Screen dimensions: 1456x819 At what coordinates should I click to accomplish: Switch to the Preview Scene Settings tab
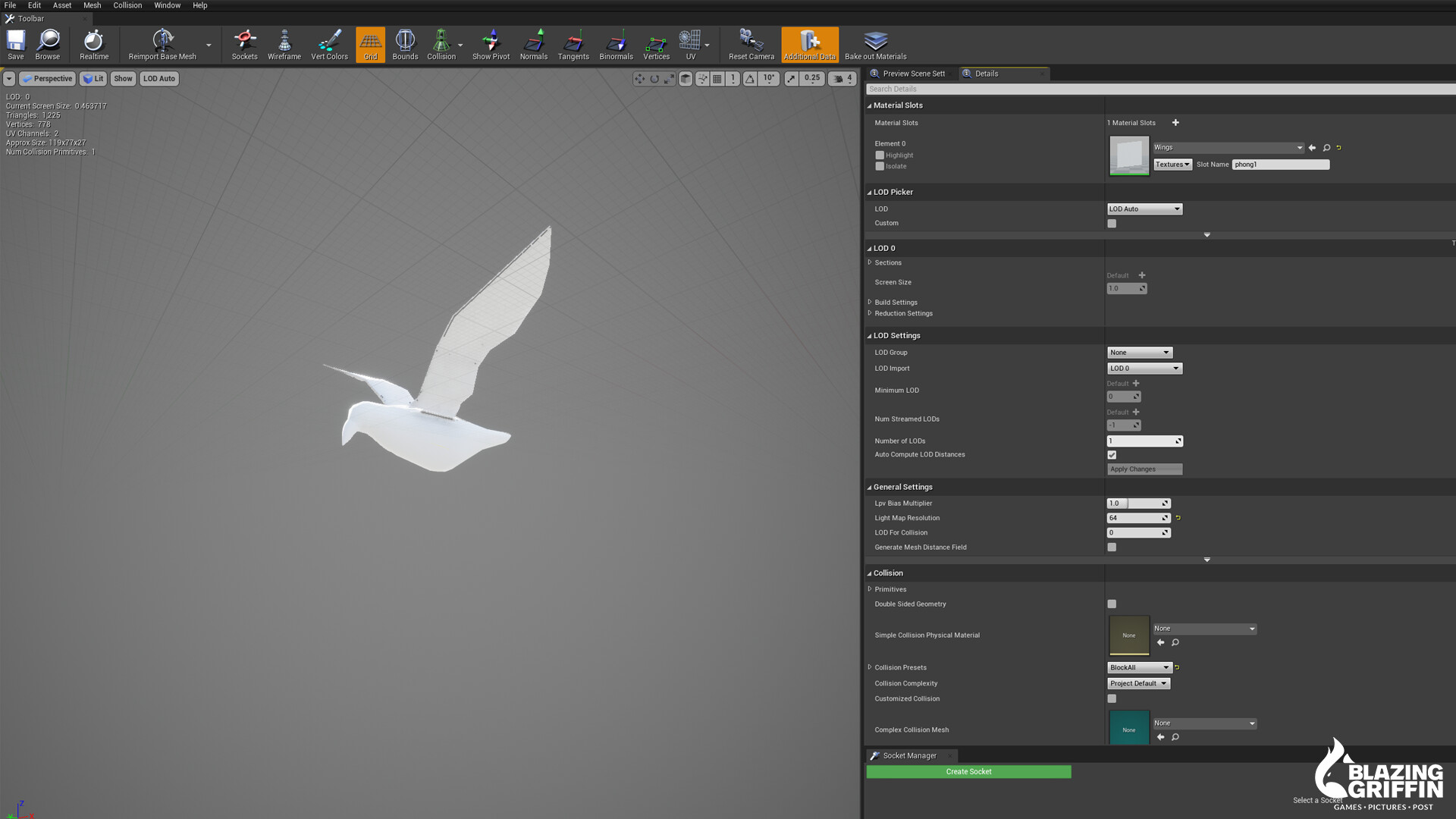pos(910,73)
